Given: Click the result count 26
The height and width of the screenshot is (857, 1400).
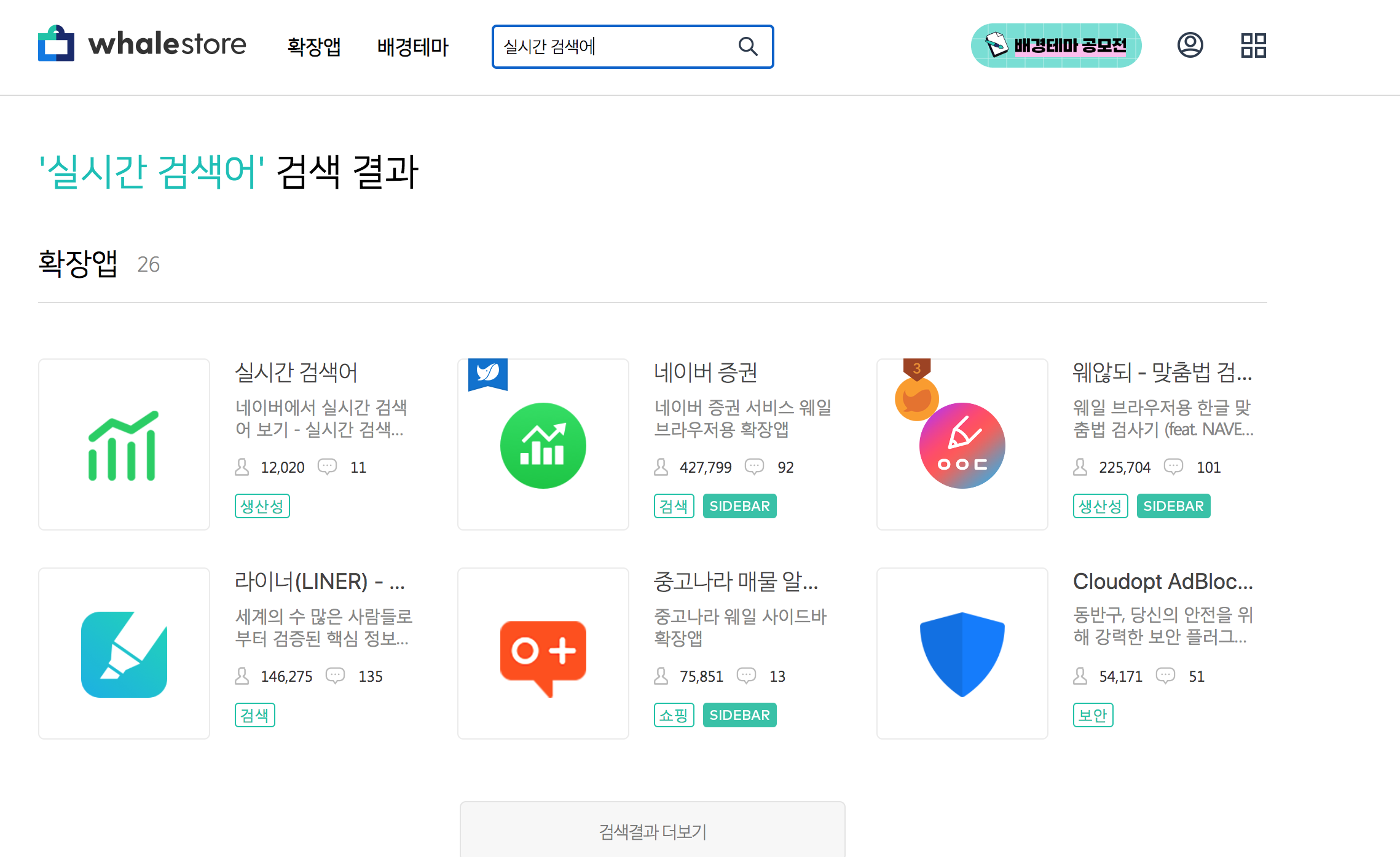Looking at the screenshot, I should click(x=148, y=264).
